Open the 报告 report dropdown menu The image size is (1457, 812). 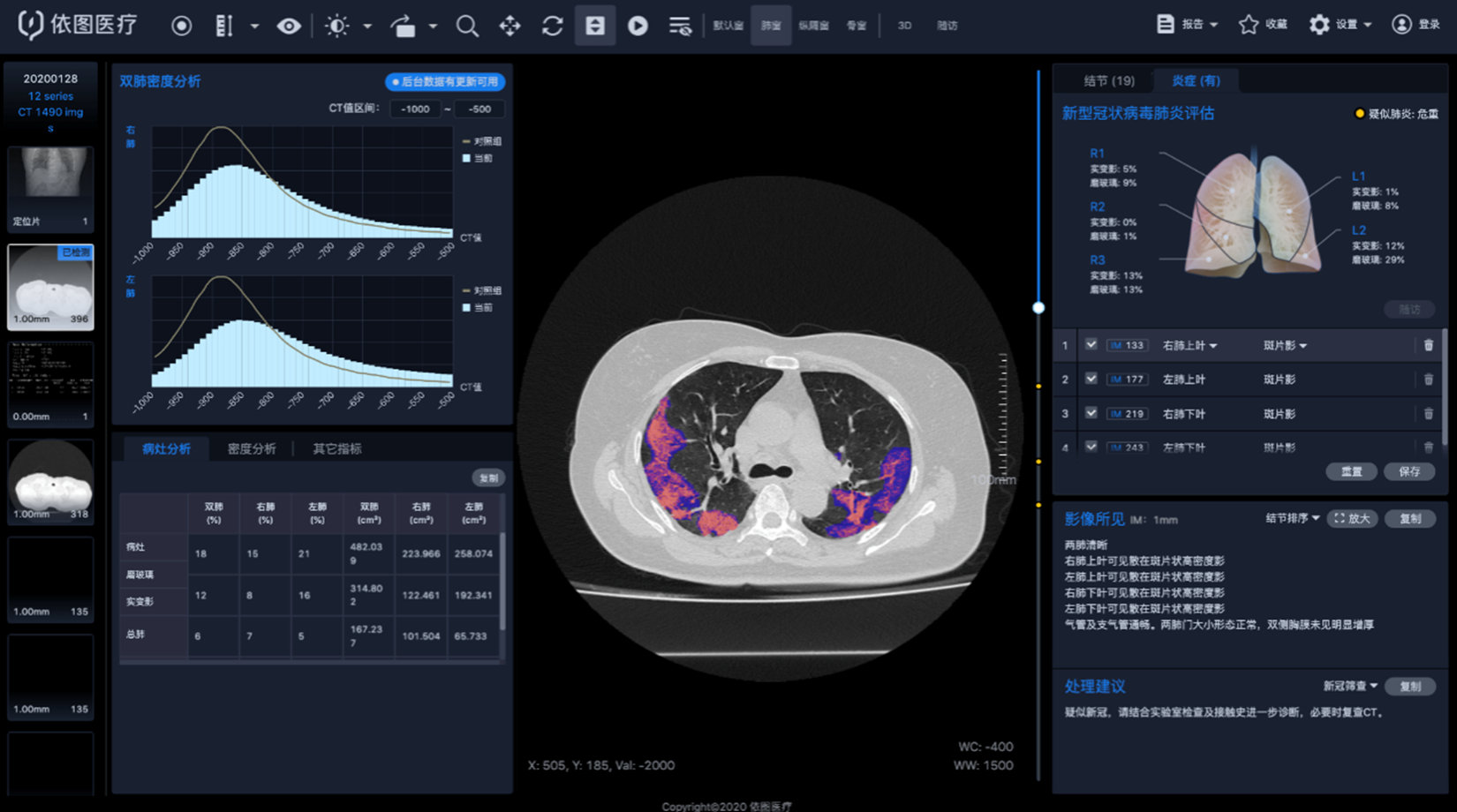pyautogui.click(x=1187, y=25)
